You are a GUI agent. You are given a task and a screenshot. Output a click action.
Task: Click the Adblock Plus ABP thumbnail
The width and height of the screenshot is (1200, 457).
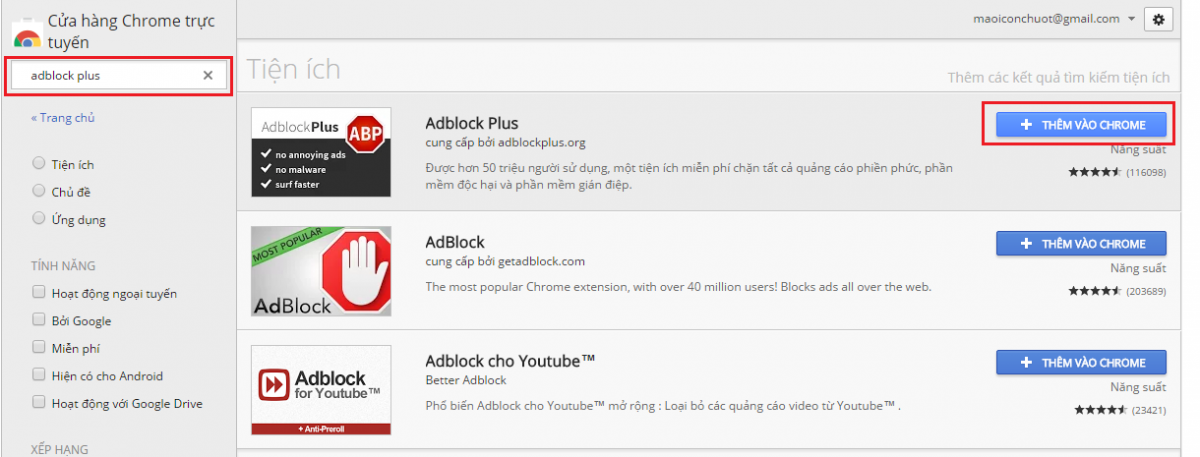pos(320,151)
